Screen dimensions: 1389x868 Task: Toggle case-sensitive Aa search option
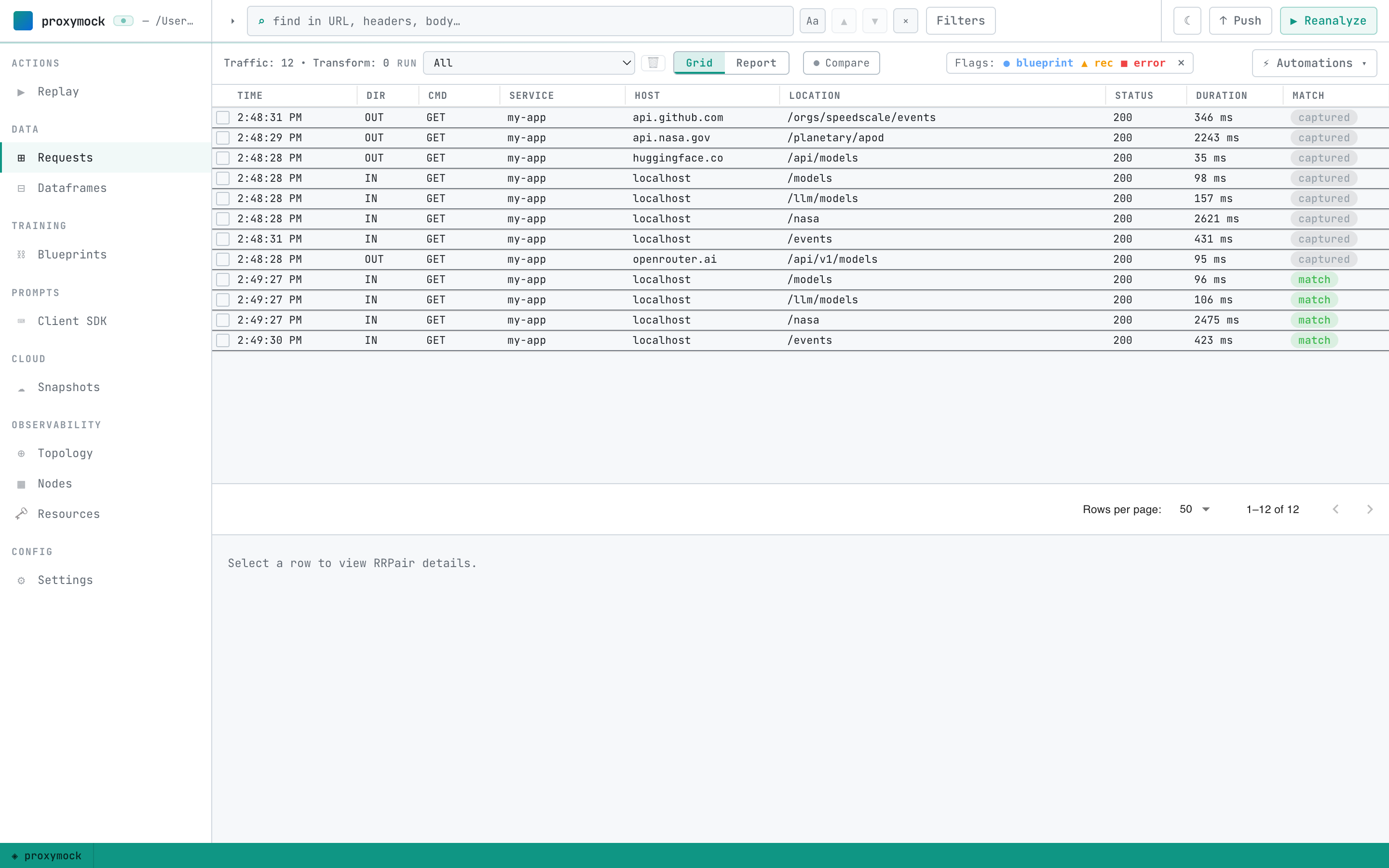(812, 21)
